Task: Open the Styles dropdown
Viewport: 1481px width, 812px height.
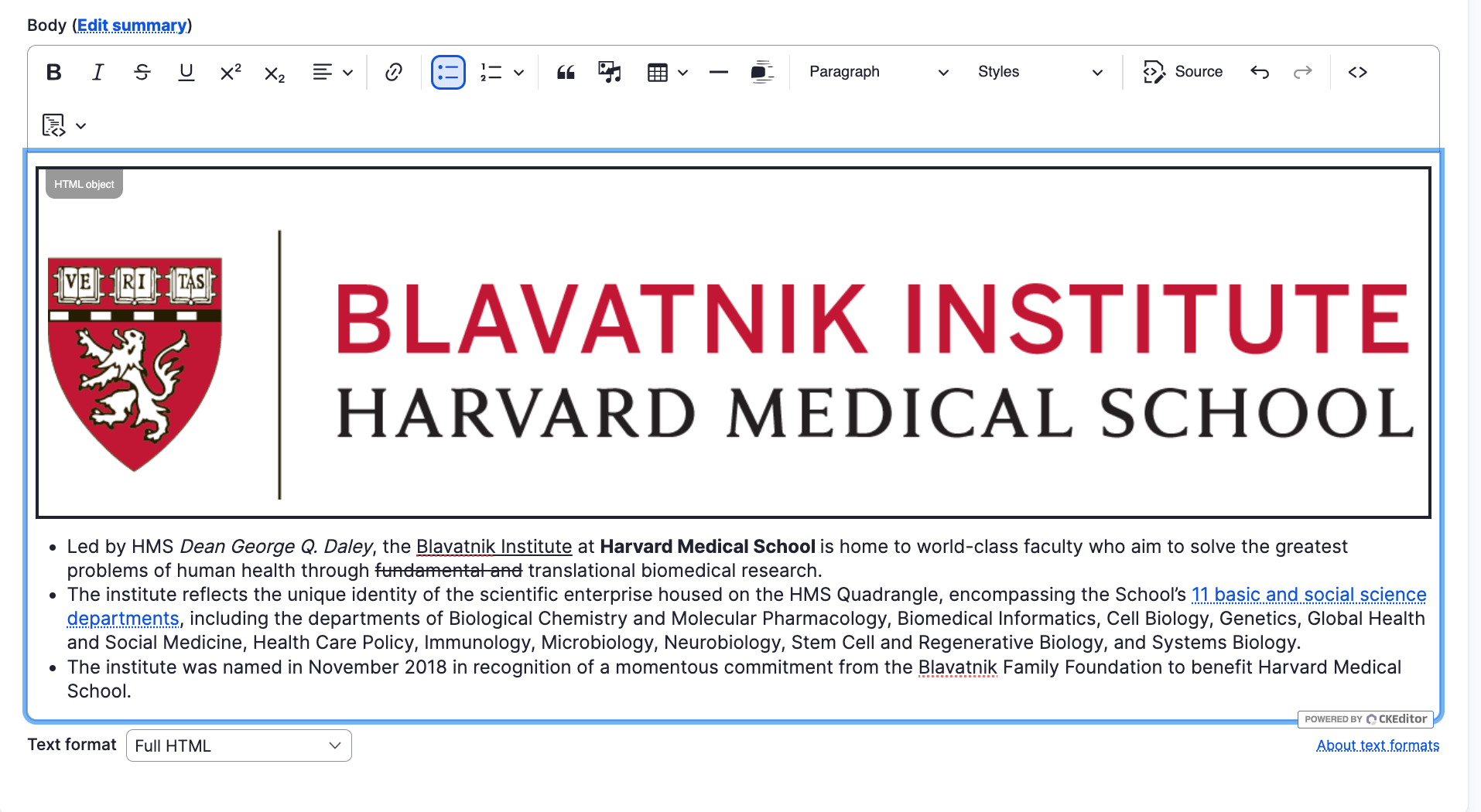Action: point(1039,72)
